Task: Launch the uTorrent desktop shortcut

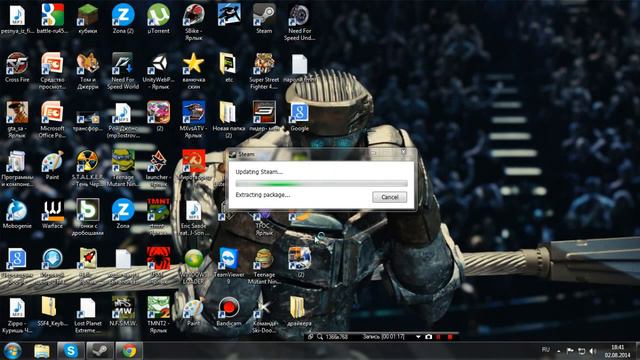Action: [158, 19]
